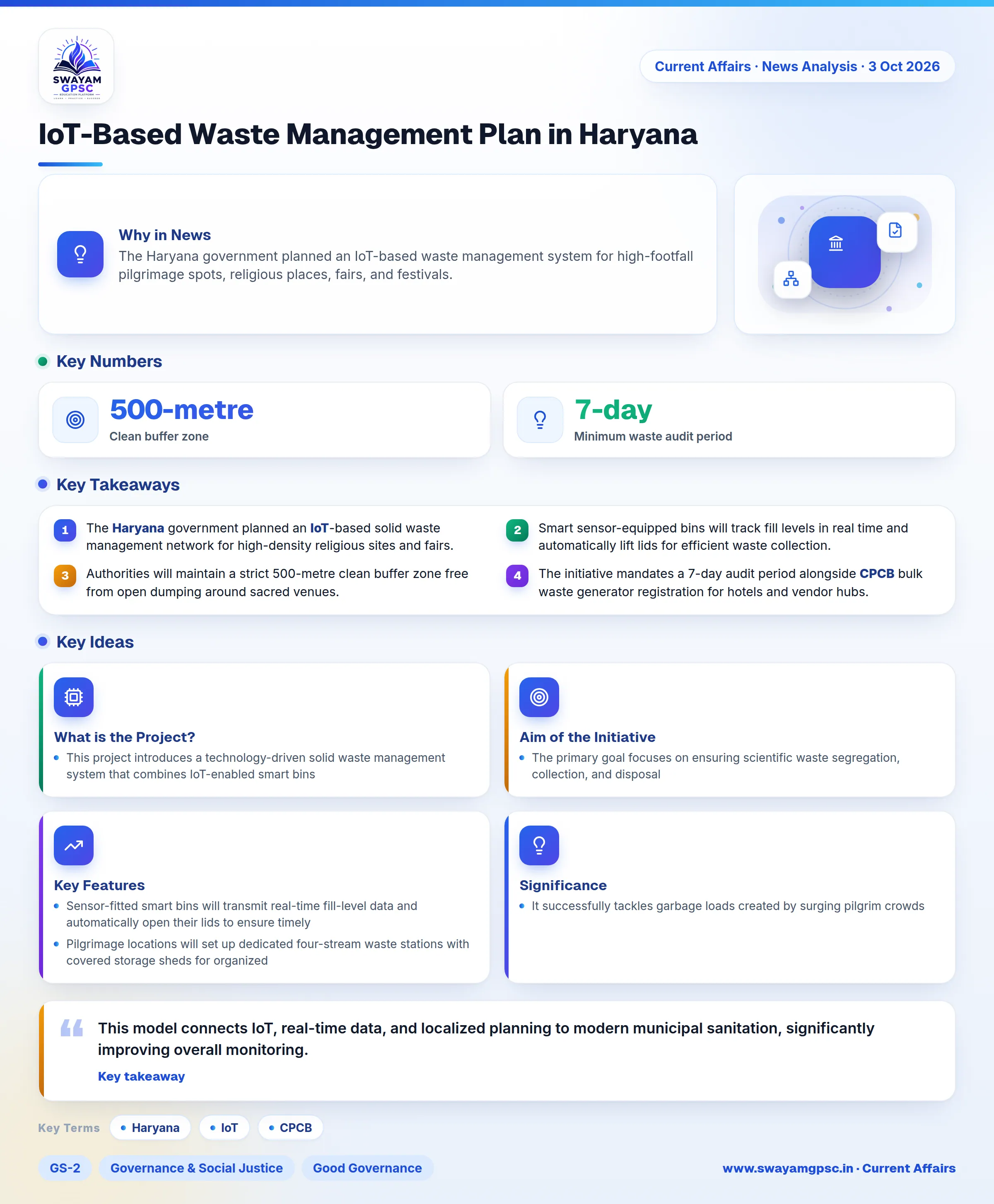Click the Swayam GPSC logo

click(x=76, y=66)
